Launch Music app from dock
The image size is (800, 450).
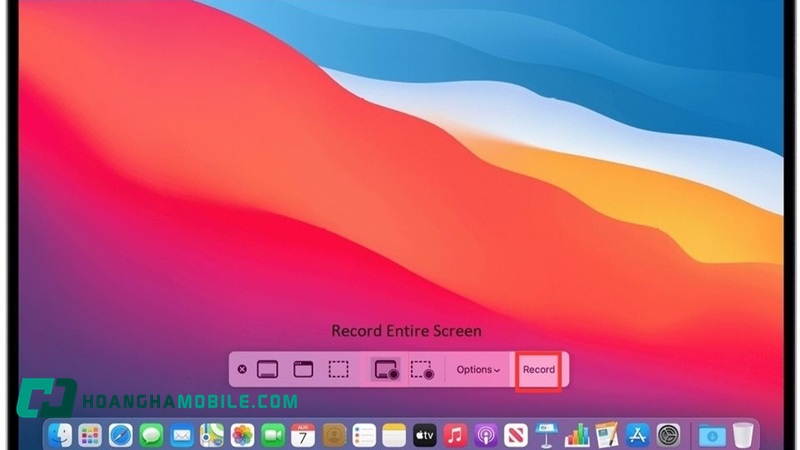pyautogui.click(x=455, y=435)
